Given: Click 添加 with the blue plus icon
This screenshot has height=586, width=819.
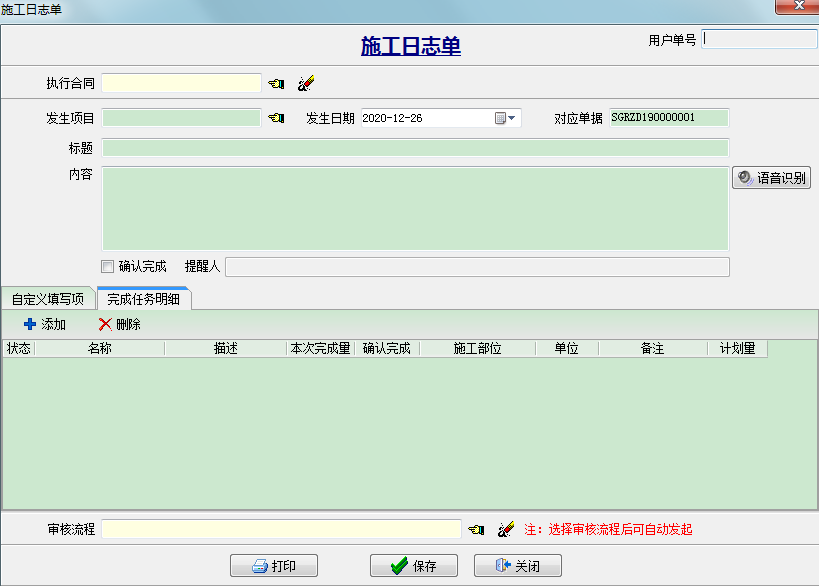Looking at the screenshot, I should [45, 324].
